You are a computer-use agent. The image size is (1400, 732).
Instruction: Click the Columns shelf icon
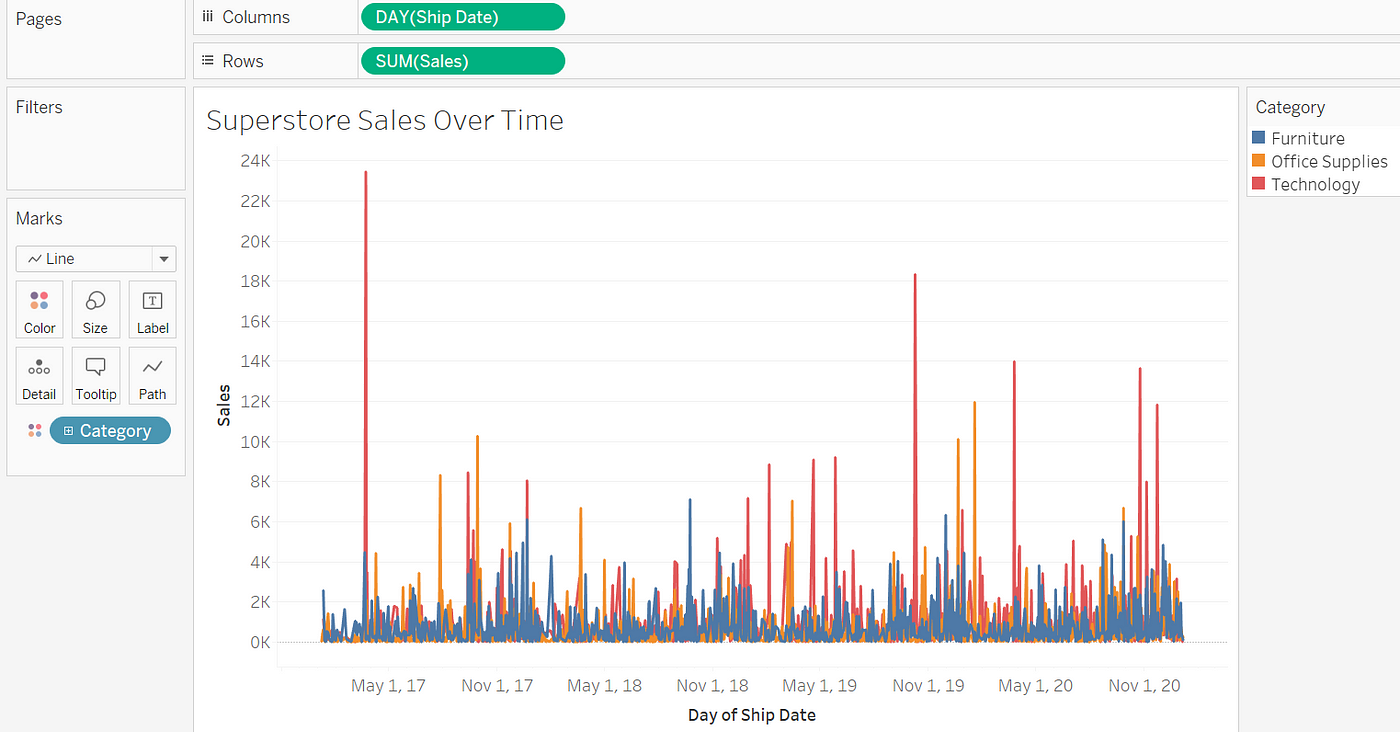click(208, 17)
